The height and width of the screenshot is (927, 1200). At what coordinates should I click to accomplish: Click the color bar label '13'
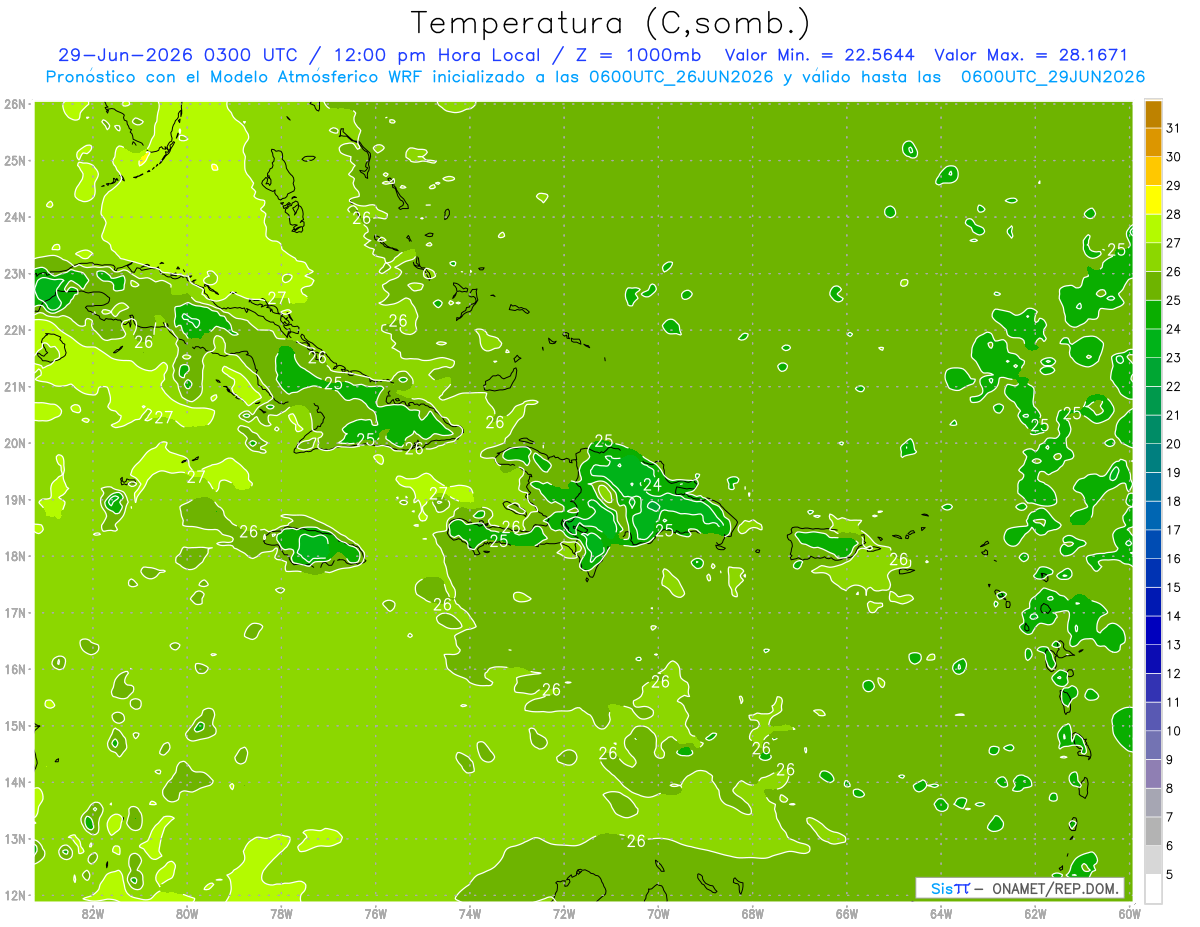tap(1173, 645)
